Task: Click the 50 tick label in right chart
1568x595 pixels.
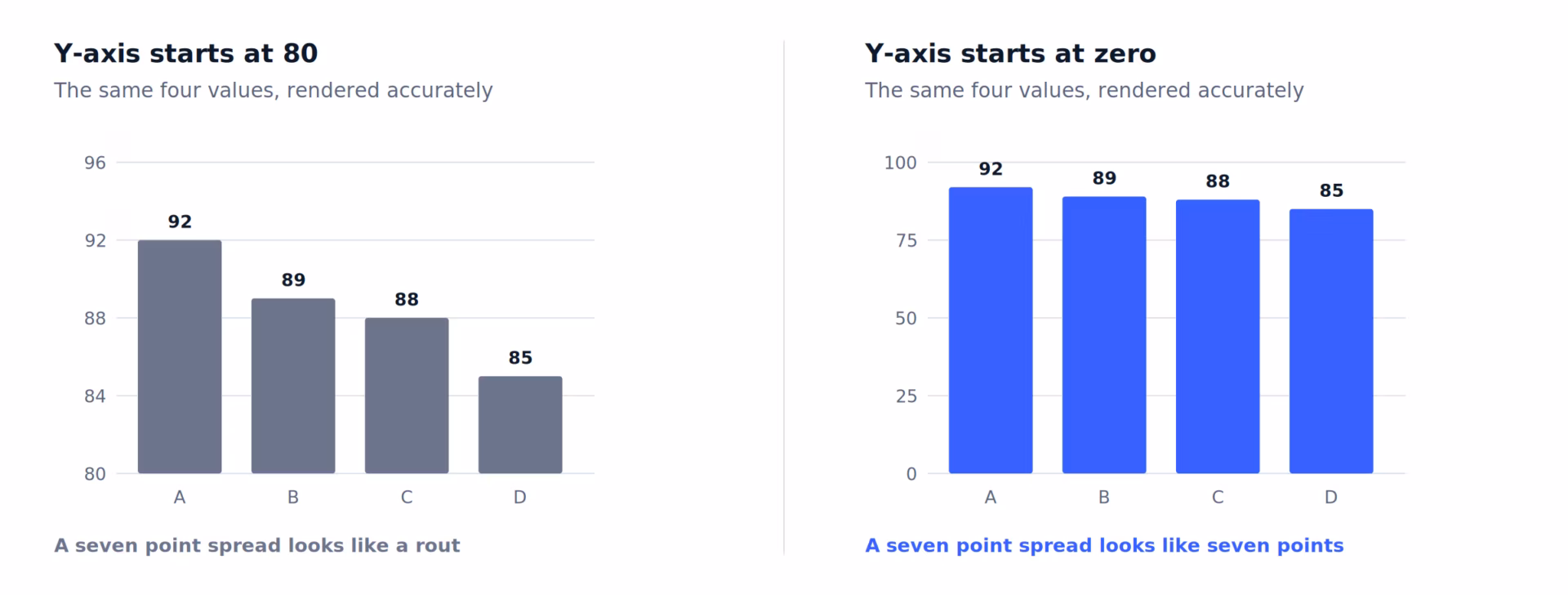Action: pos(906,318)
